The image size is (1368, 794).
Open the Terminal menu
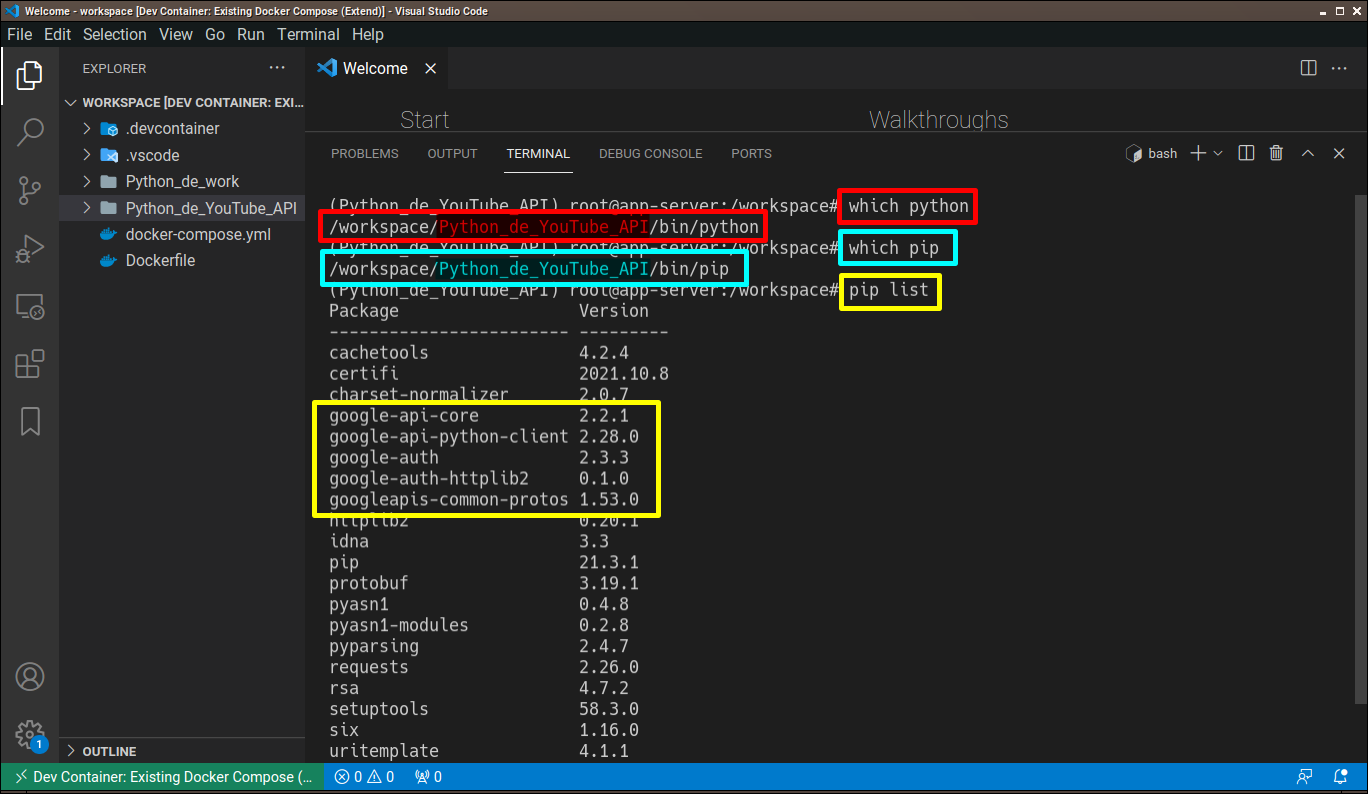pos(308,34)
